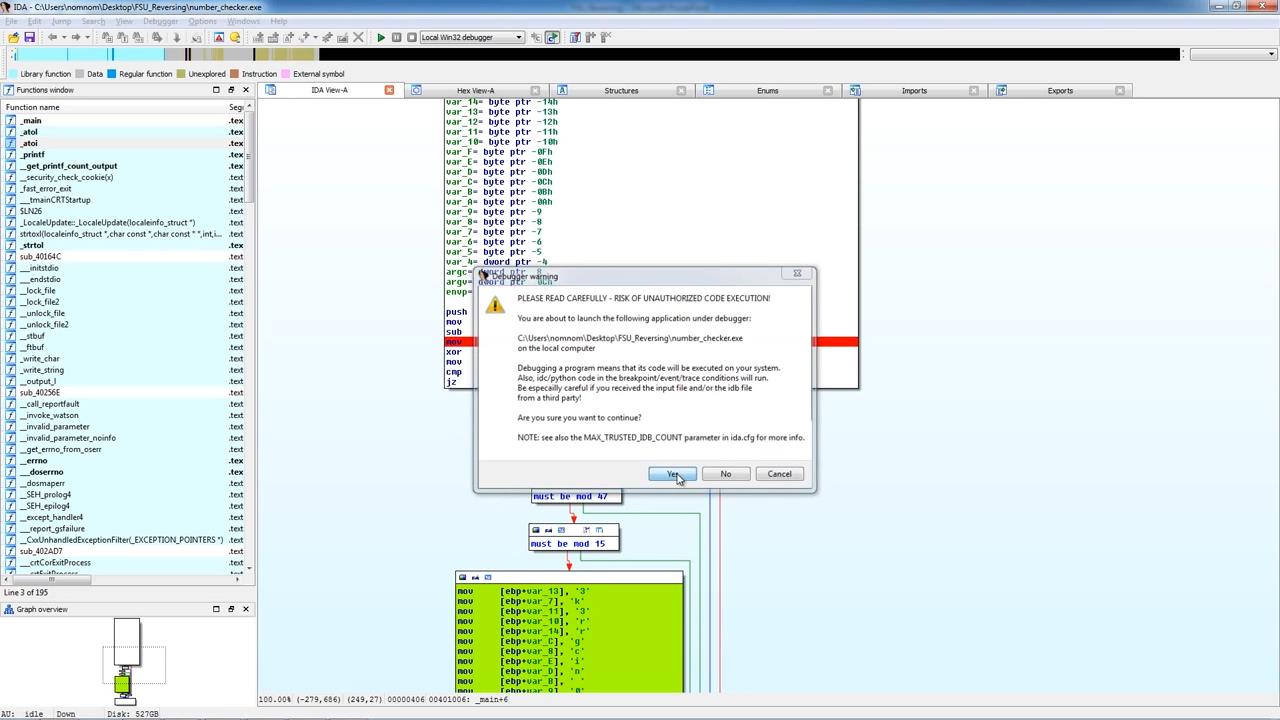
Task: Close the Graph overview panel
Action: click(x=245, y=609)
